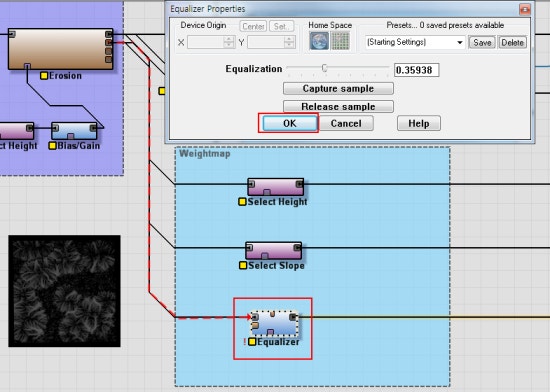Click the Device Origin Y spinner arrows
The height and width of the screenshot is (392, 550).
[x=289, y=42]
